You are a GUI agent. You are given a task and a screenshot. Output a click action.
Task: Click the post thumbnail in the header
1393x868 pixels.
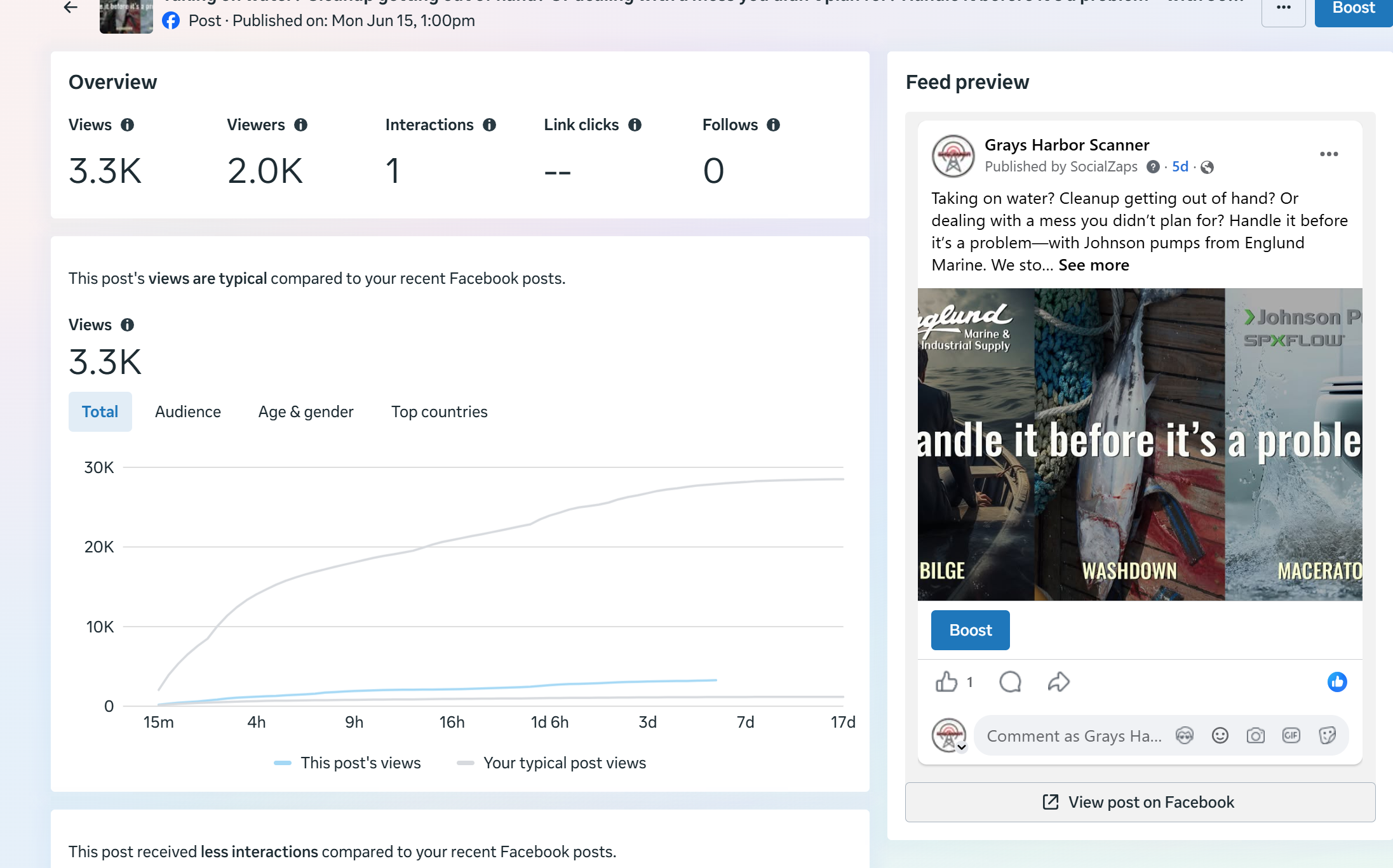[x=126, y=15]
